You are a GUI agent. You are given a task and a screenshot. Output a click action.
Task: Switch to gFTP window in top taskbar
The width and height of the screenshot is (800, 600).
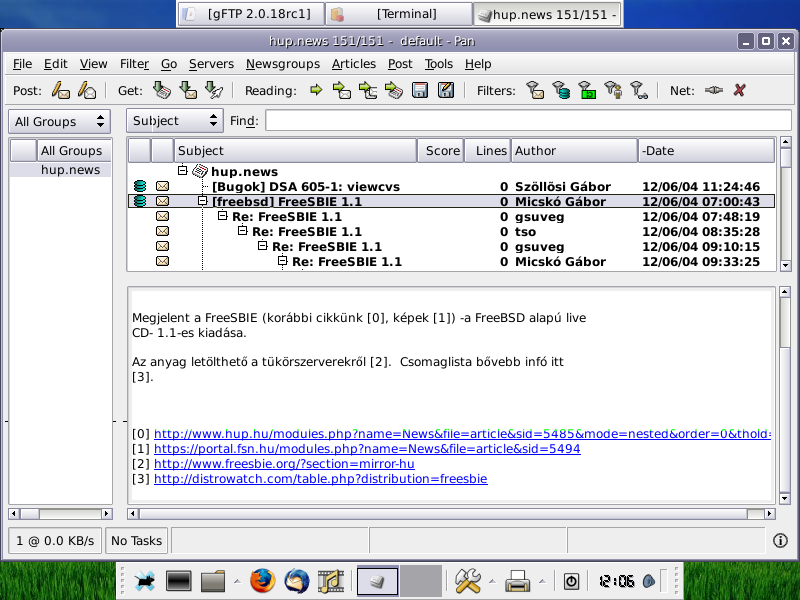252,14
